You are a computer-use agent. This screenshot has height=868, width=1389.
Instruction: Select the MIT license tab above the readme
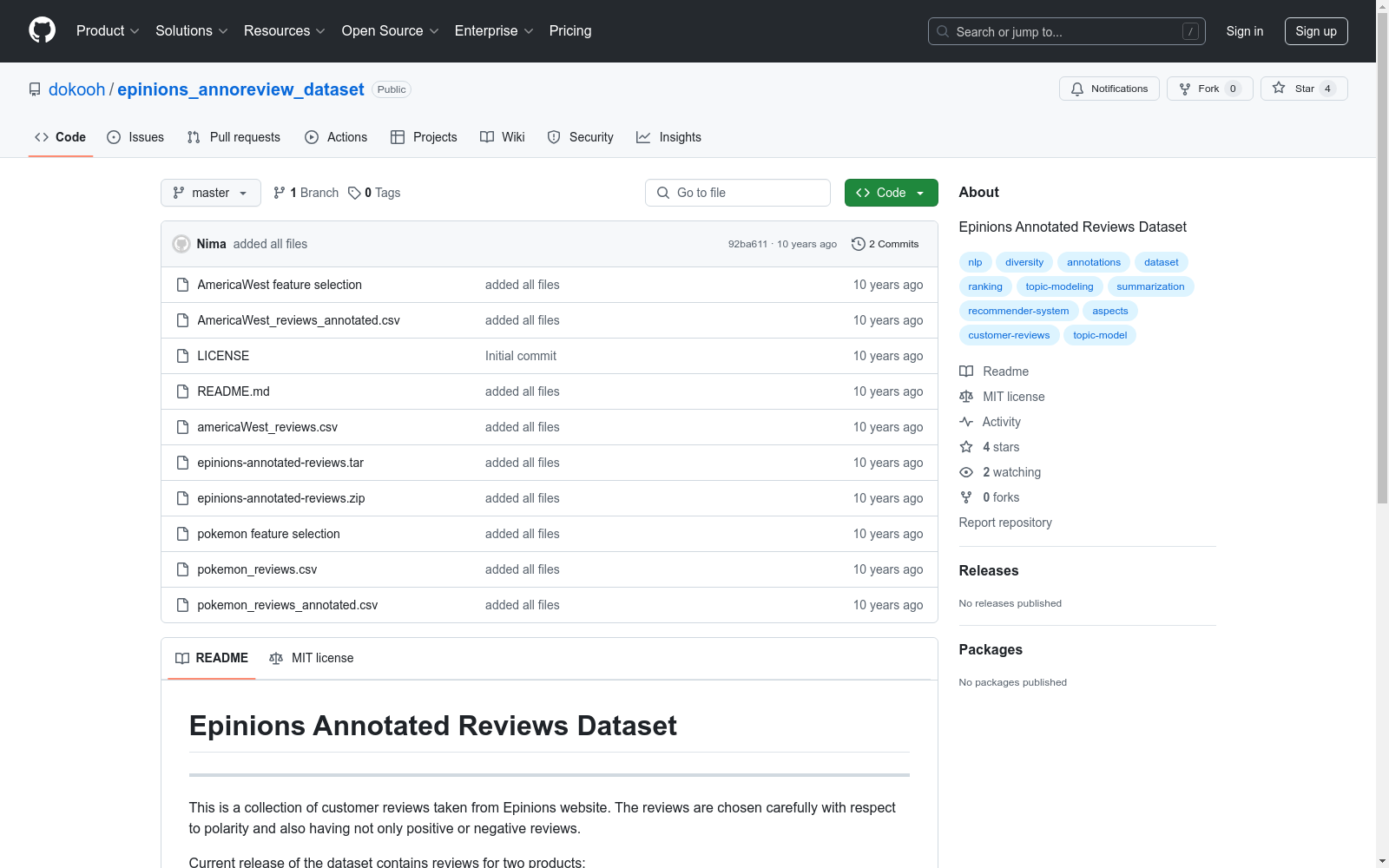(x=312, y=658)
